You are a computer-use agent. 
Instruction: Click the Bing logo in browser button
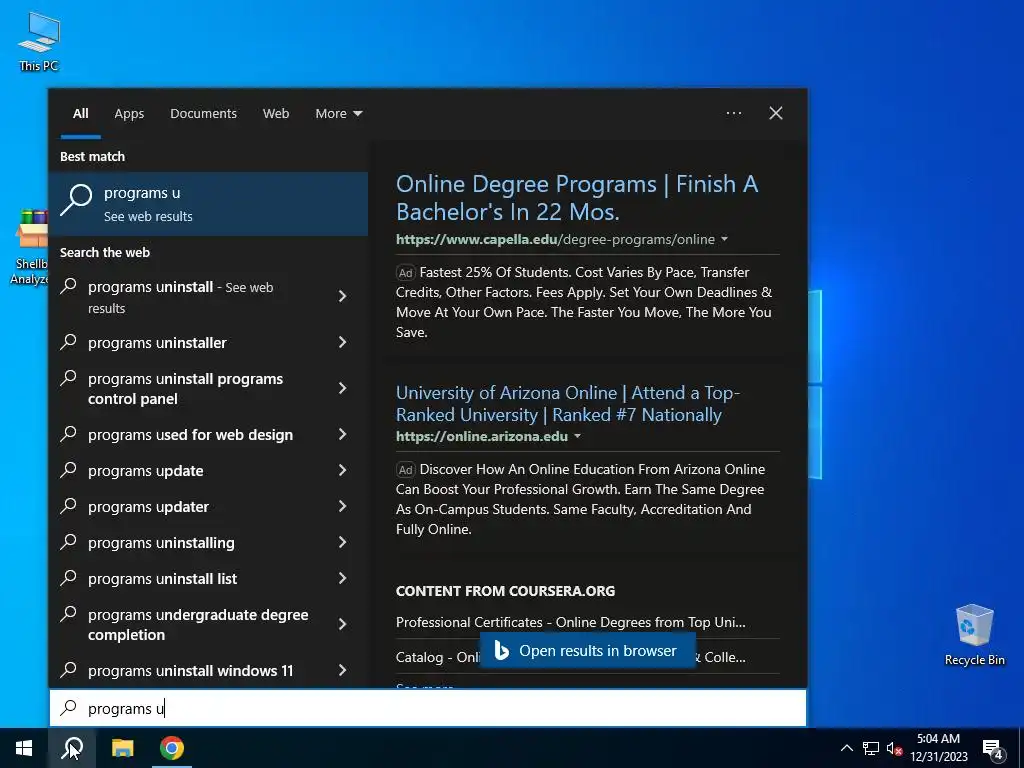501,650
